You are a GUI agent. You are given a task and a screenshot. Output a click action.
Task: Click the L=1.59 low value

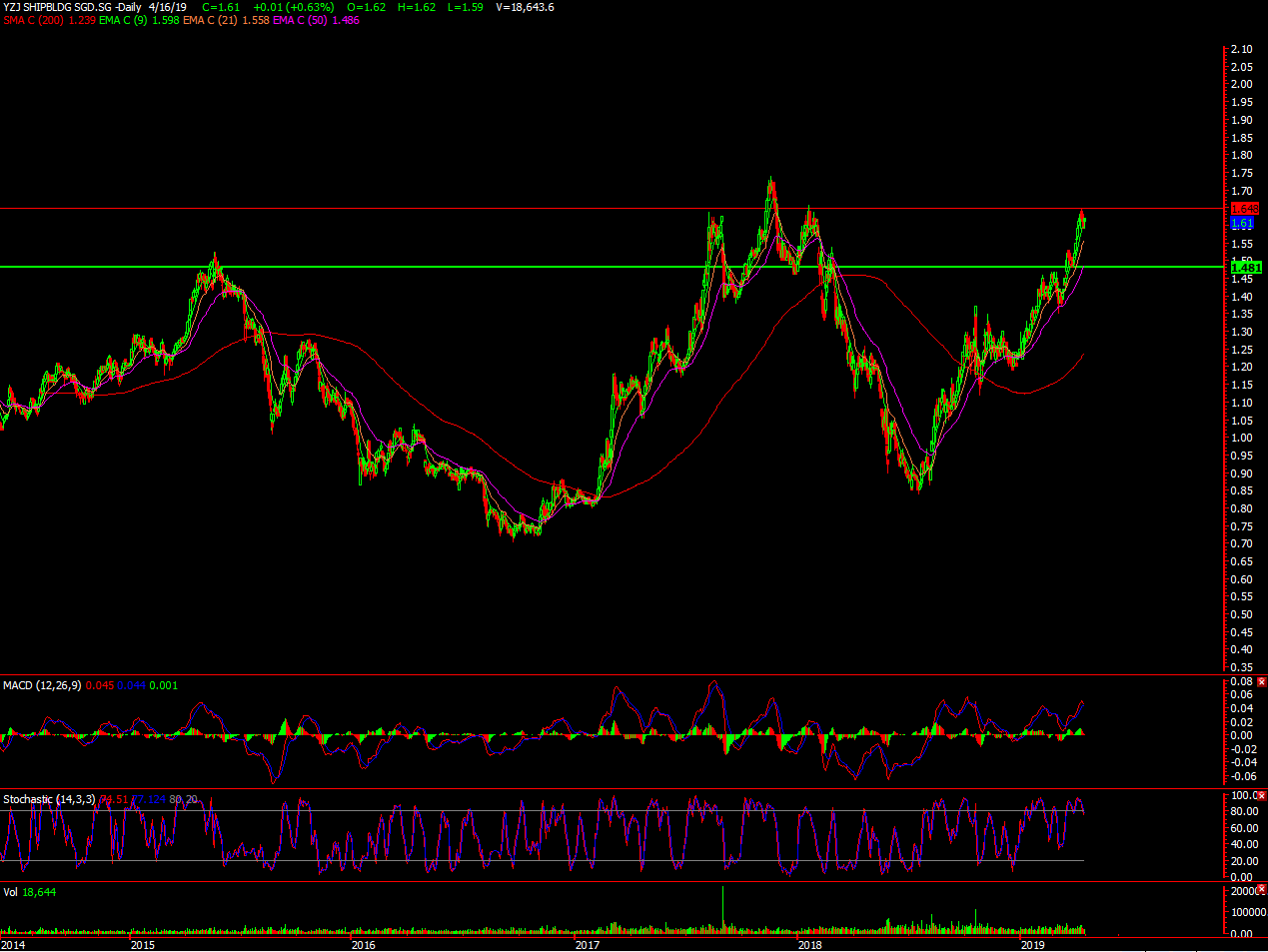[465, 7]
